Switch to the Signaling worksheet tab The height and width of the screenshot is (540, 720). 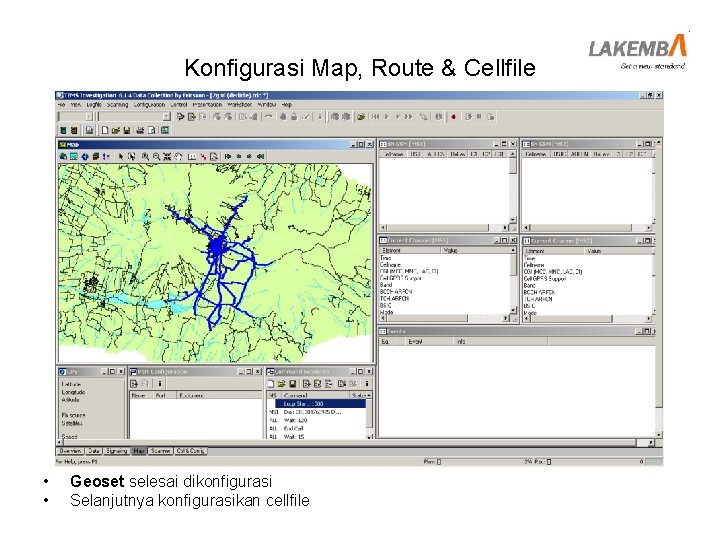(x=114, y=451)
